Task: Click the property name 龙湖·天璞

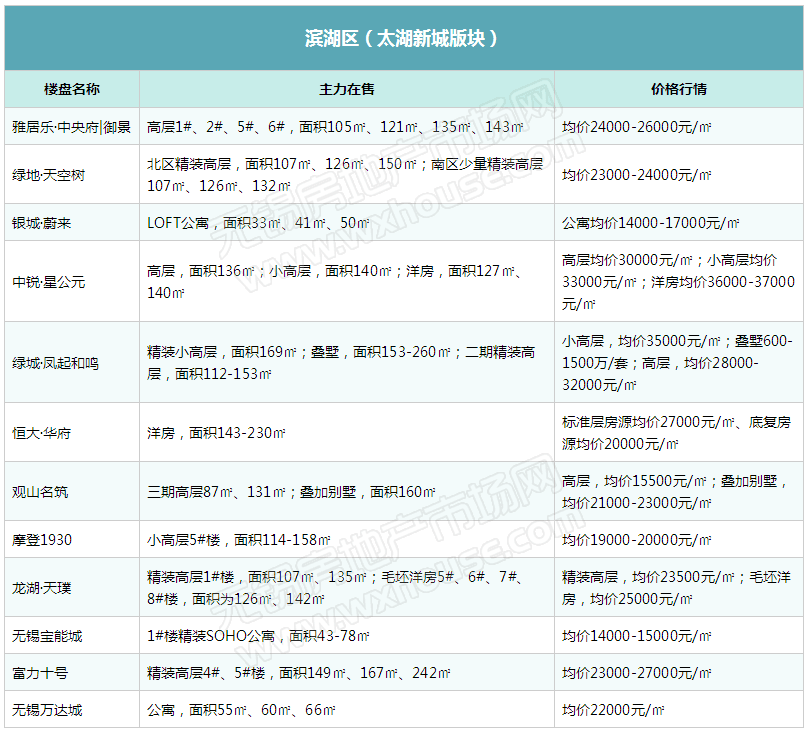Action: [41, 587]
